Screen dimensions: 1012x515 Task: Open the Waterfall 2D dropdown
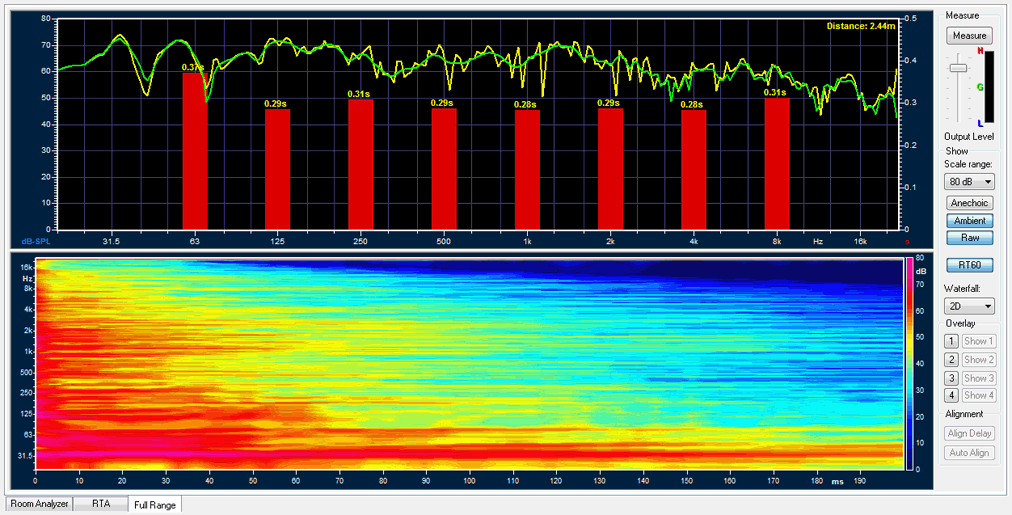click(x=969, y=306)
